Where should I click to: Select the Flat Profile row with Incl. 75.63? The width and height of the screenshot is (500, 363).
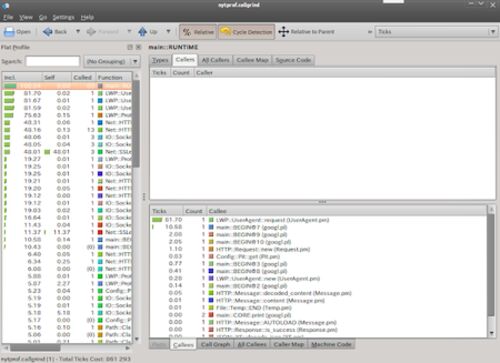pyautogui.click(x=67, y=115)
